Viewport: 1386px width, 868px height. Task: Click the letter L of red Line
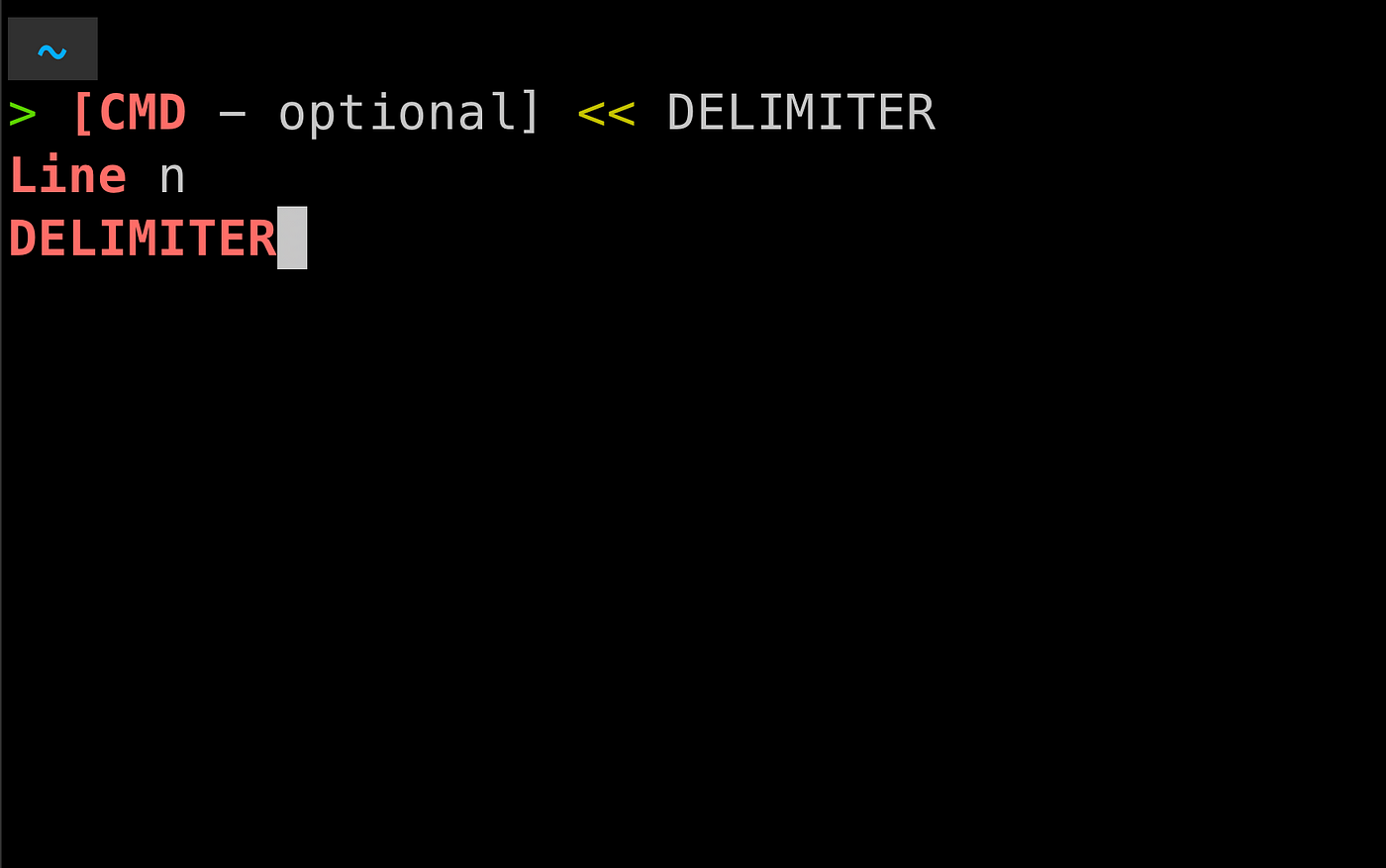[x=22, y=176]
